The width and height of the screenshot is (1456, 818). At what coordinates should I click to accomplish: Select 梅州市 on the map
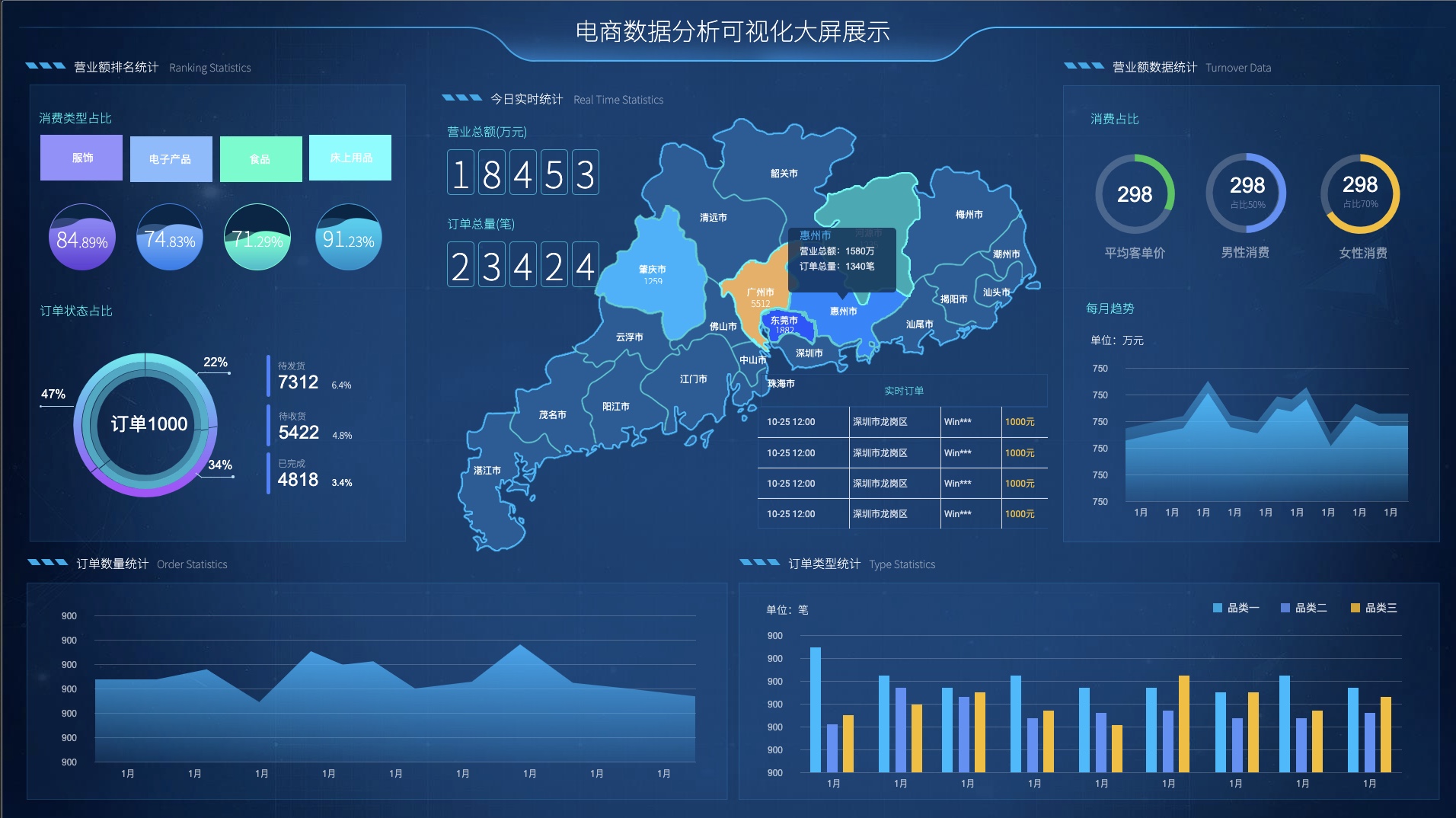(969, 215)
